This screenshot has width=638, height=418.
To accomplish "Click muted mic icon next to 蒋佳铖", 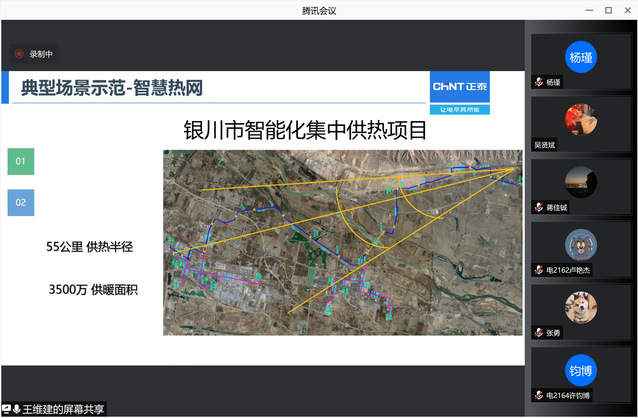I will pos(538,207).
